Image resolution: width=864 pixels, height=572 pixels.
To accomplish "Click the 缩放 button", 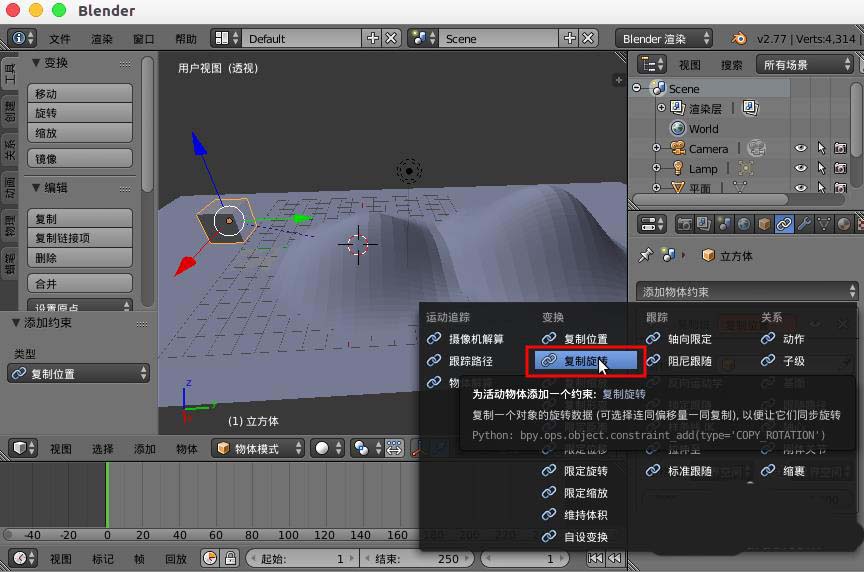I will pyautogui.click(x=80, y=132).
